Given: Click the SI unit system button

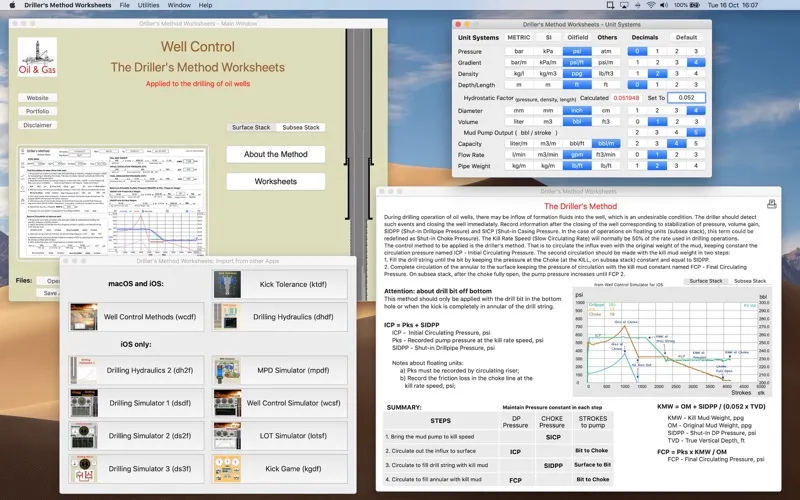Looking at the screenshot, I should pos(548,37).
